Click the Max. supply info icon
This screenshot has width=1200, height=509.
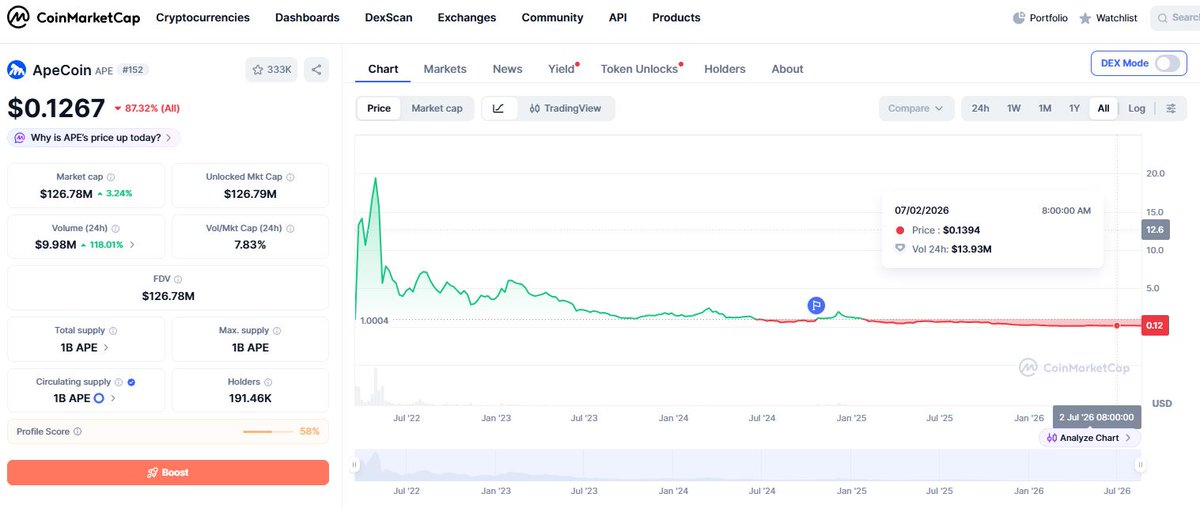277,331
